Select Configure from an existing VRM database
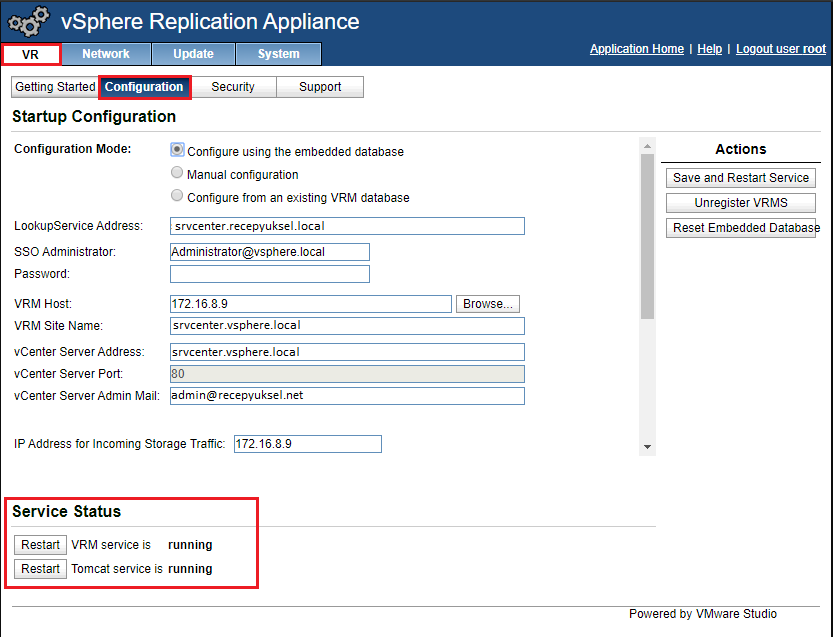Image resolution: width=833 pixels, height=637 pixels. click(177, 196)
